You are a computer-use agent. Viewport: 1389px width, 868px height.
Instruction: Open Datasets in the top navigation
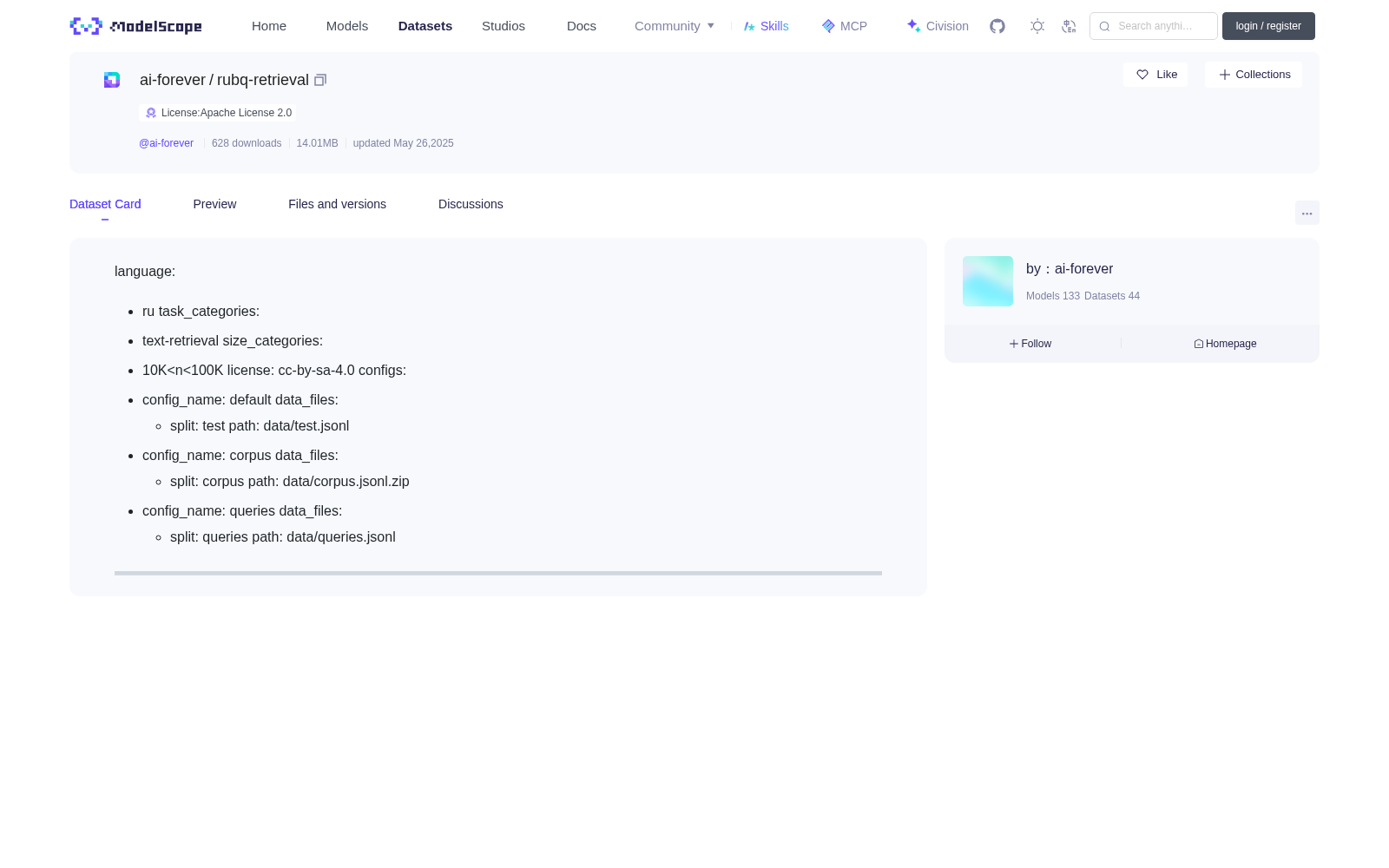tap(425, 26)
